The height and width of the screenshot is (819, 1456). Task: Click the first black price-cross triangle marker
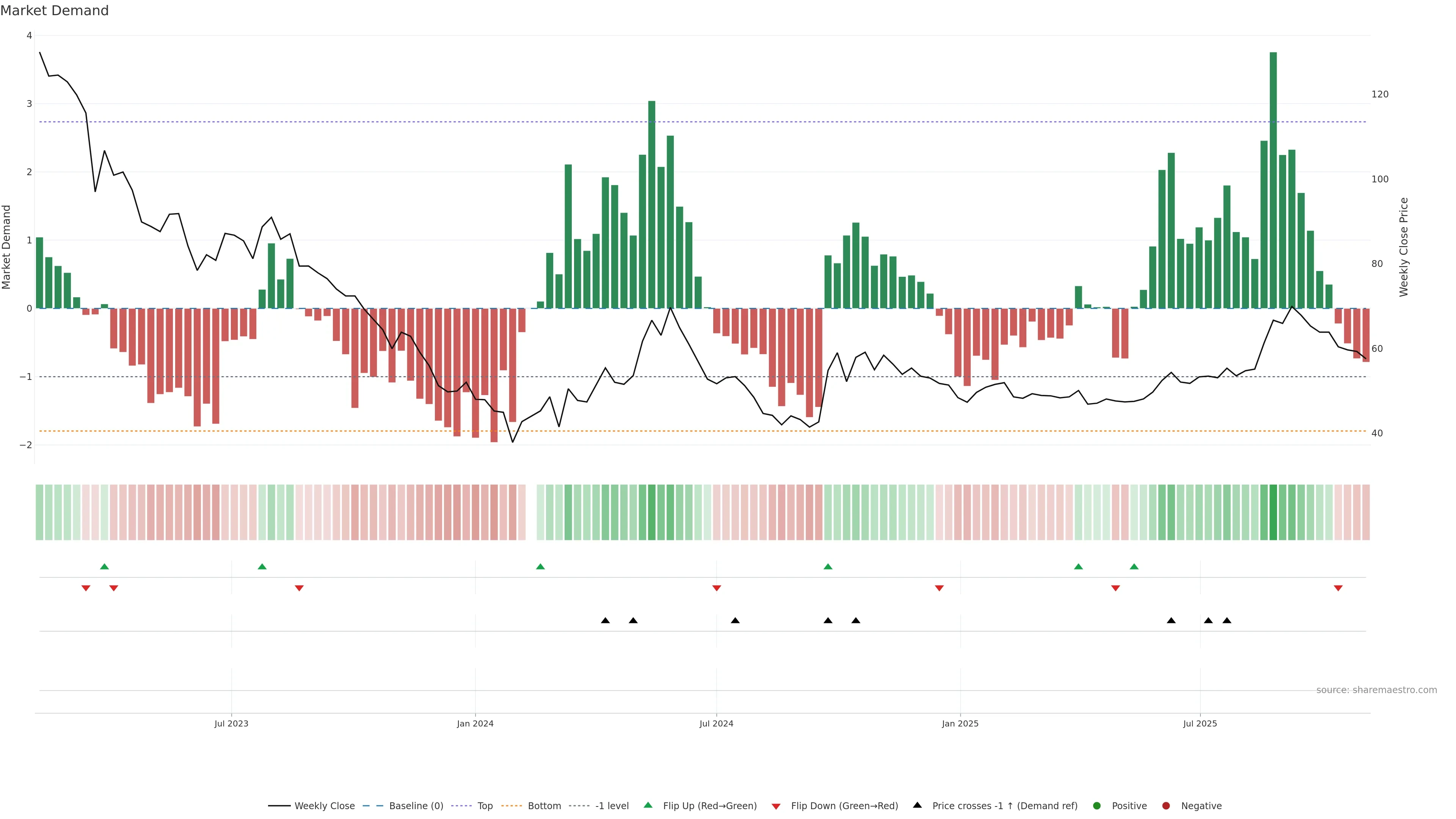point(606,621)
